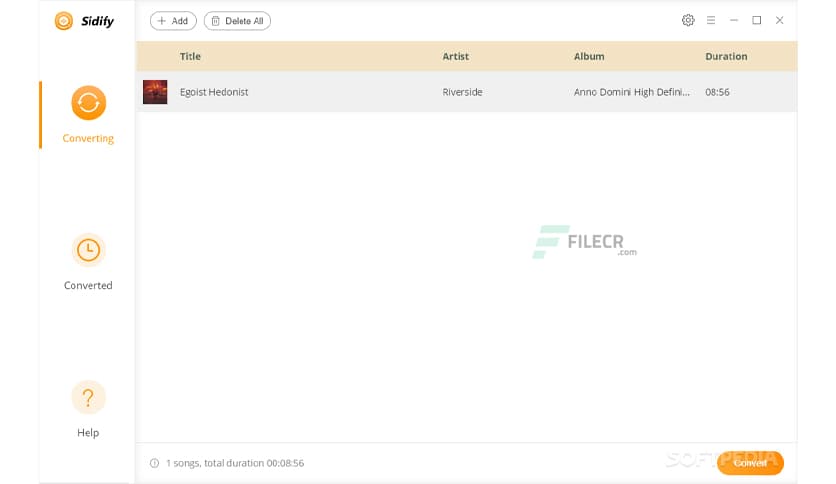
Task: Click the 08:56 duration value
Action: pyautogui.click(x=717, y=92)
